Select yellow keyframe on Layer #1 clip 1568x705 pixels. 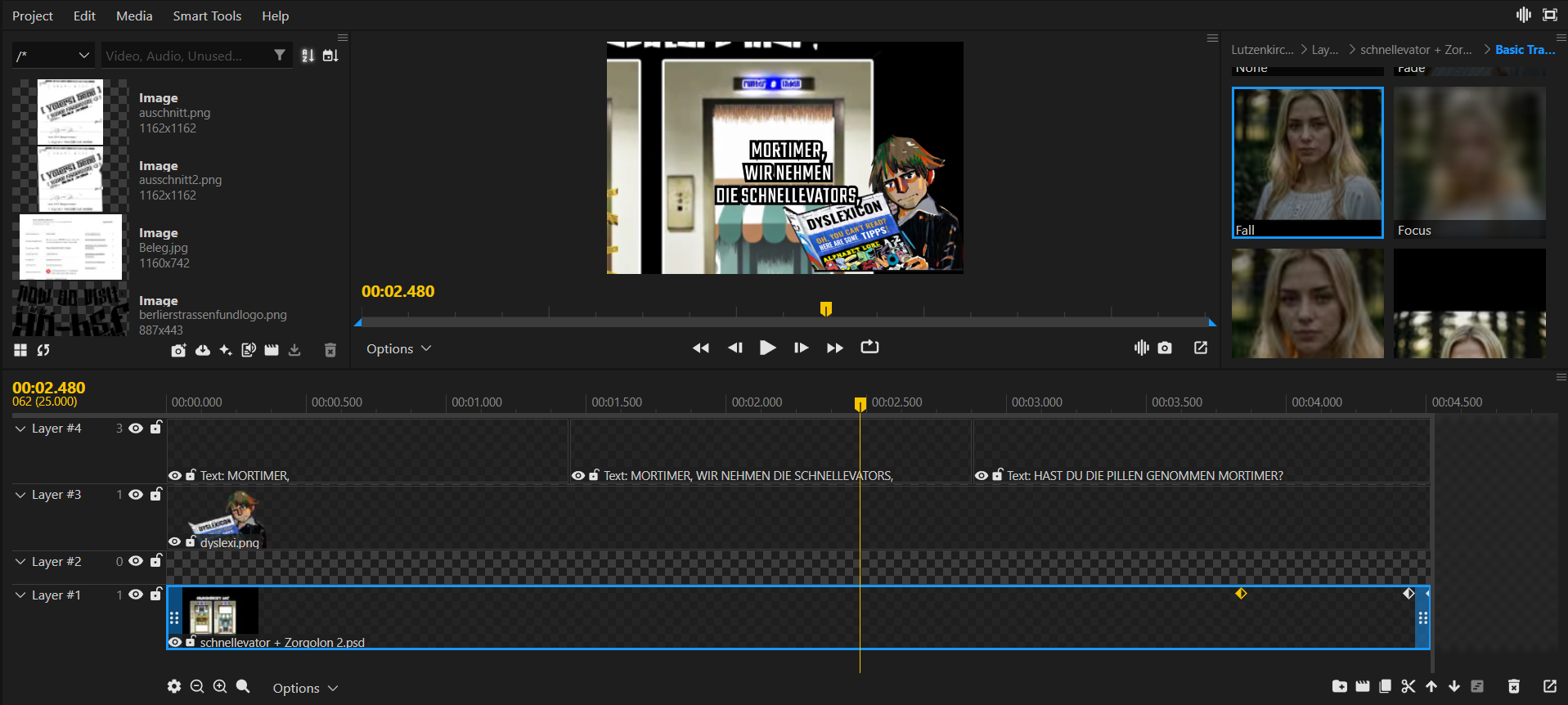[1241, 594]
